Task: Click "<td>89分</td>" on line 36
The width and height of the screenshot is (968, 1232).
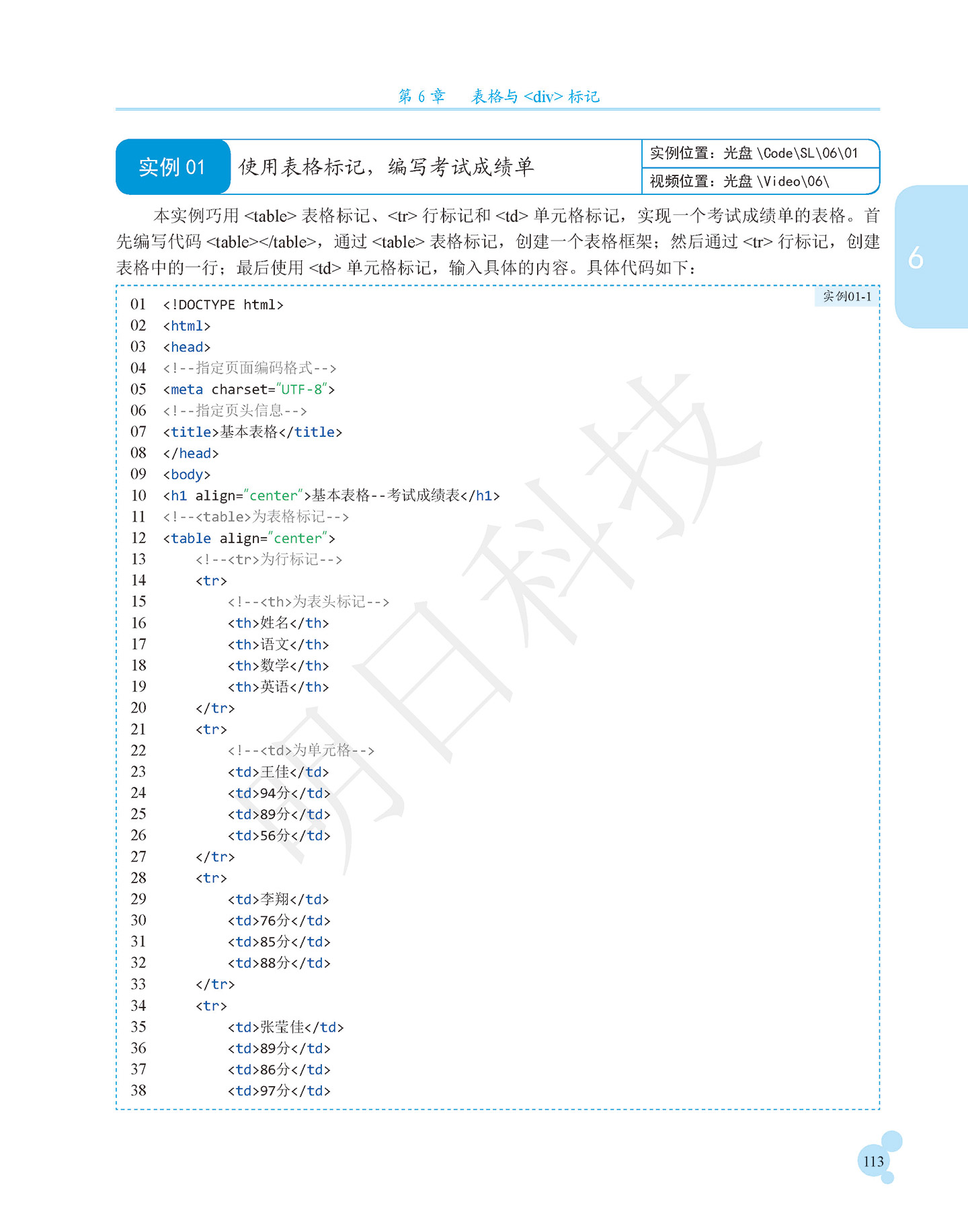Action: coord(279,1049)
